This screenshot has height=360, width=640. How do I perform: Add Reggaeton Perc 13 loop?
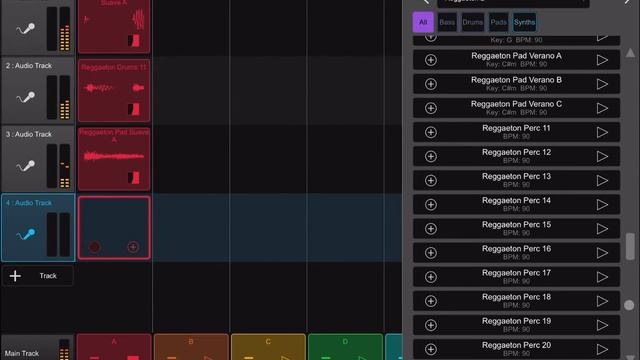pos(431,180)
